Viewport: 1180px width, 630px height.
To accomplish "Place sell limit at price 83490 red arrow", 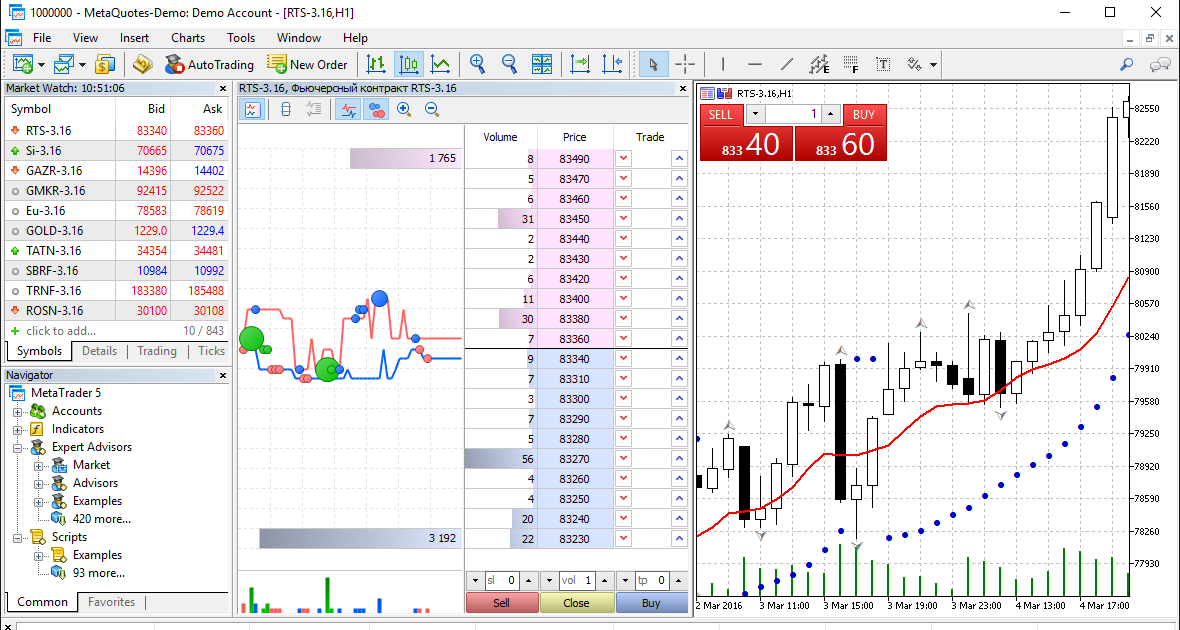I will pos(623,159).
